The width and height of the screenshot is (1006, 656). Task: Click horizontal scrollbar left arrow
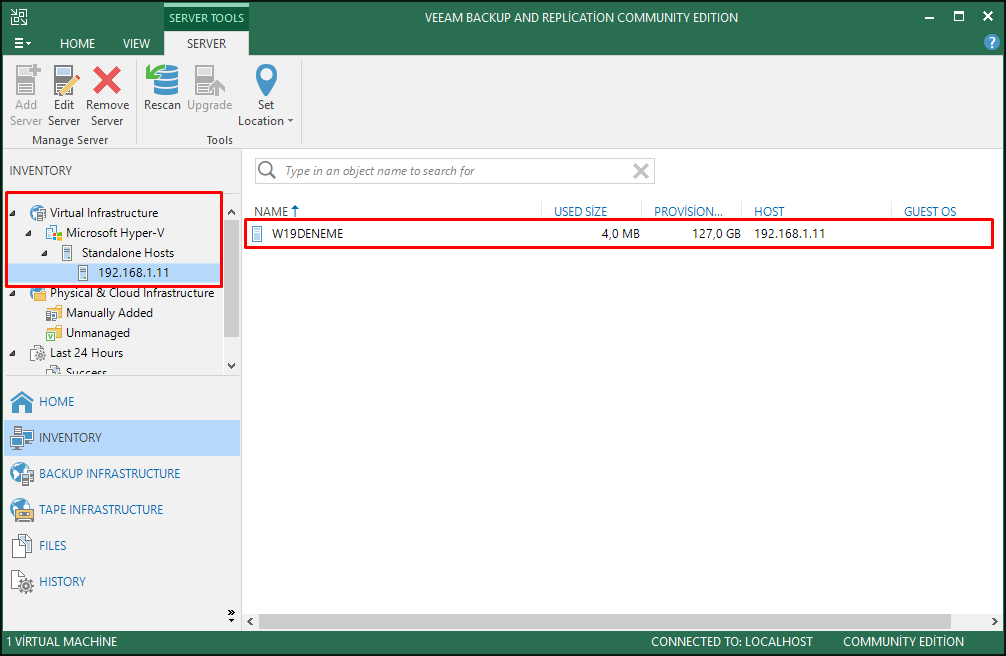(250, 621)
